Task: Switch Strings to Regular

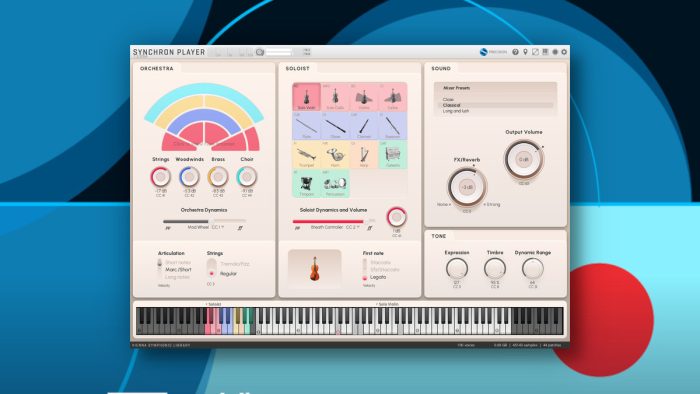Action: (x=228, y=274)
